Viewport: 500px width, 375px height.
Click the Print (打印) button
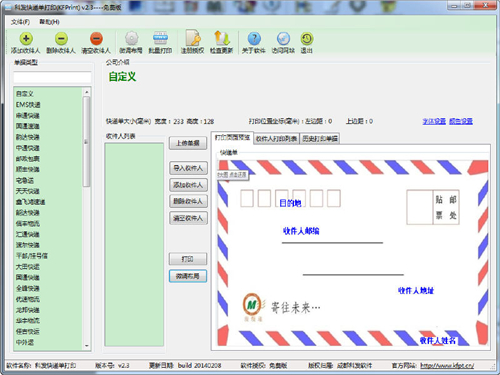pos(188,259)
